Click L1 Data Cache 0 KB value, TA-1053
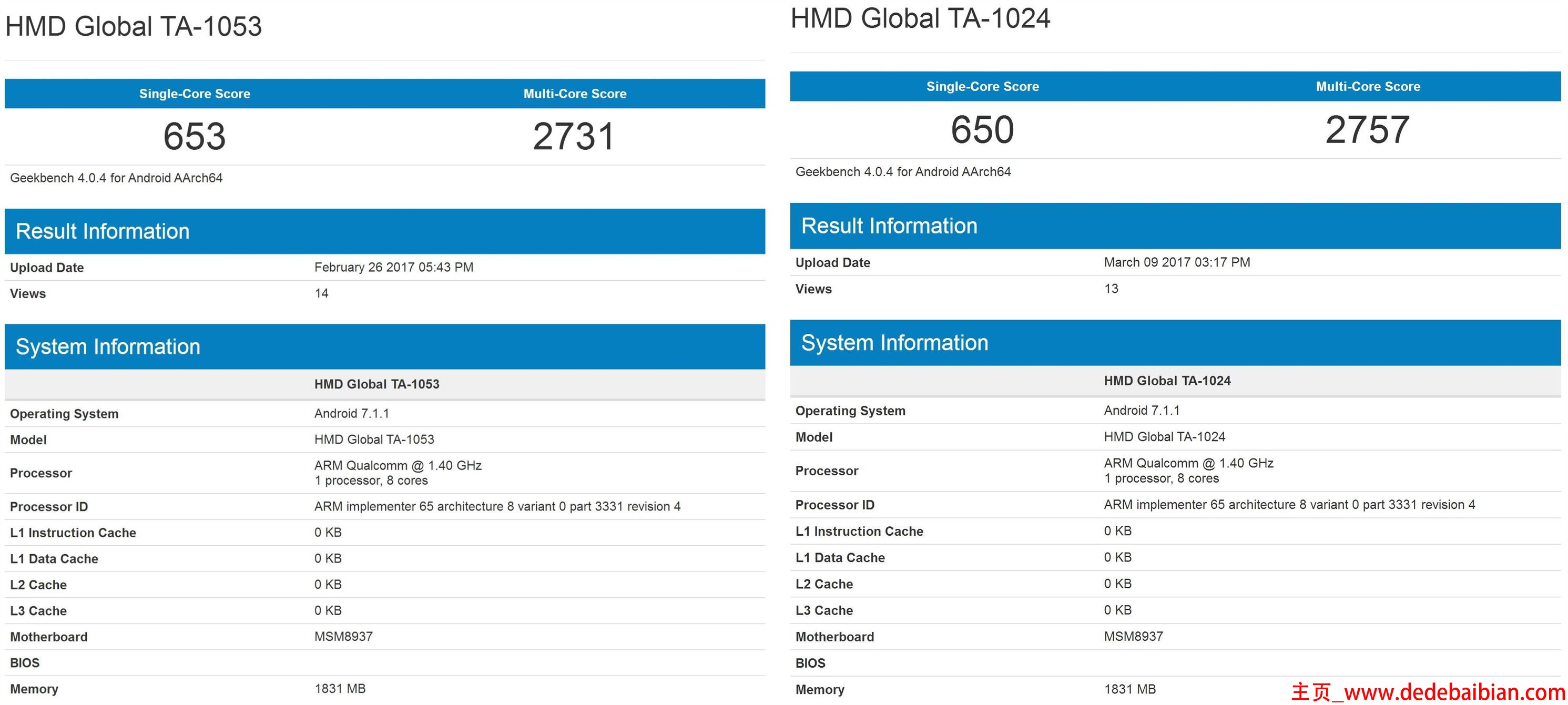 (328, 558)
